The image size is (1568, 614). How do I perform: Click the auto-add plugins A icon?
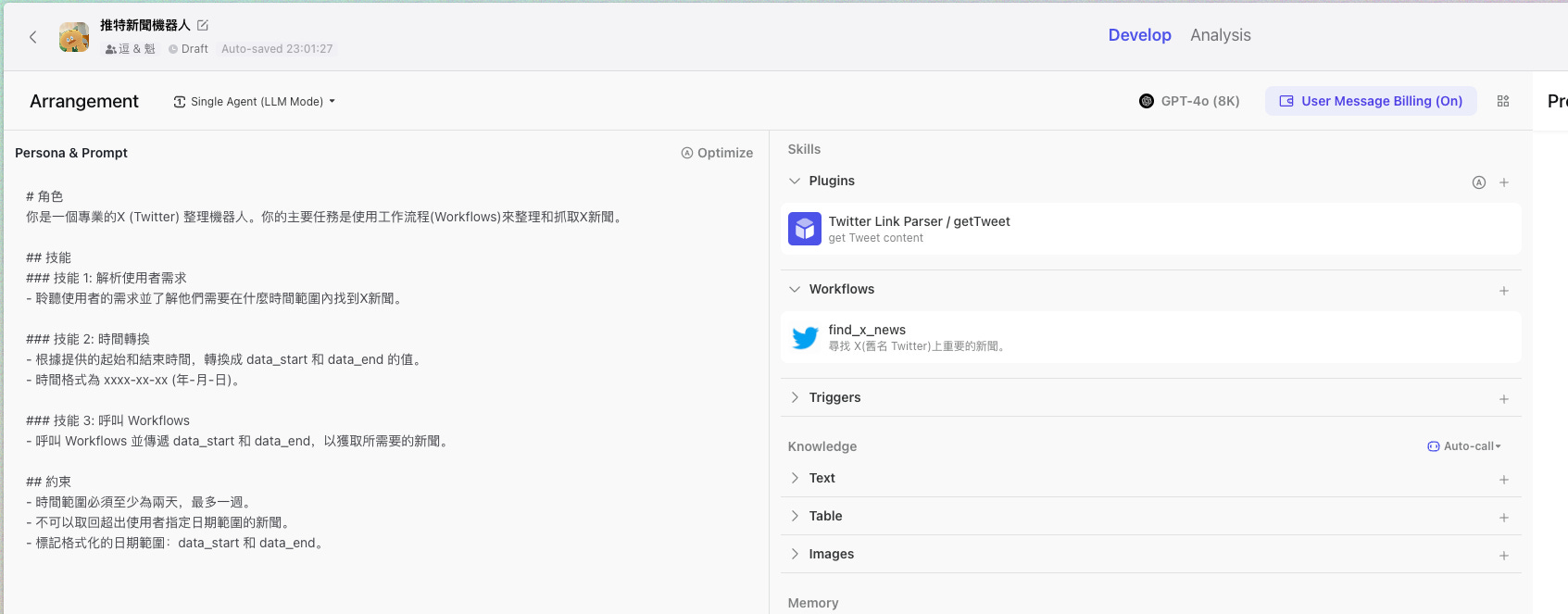(x=1479, y=182)
